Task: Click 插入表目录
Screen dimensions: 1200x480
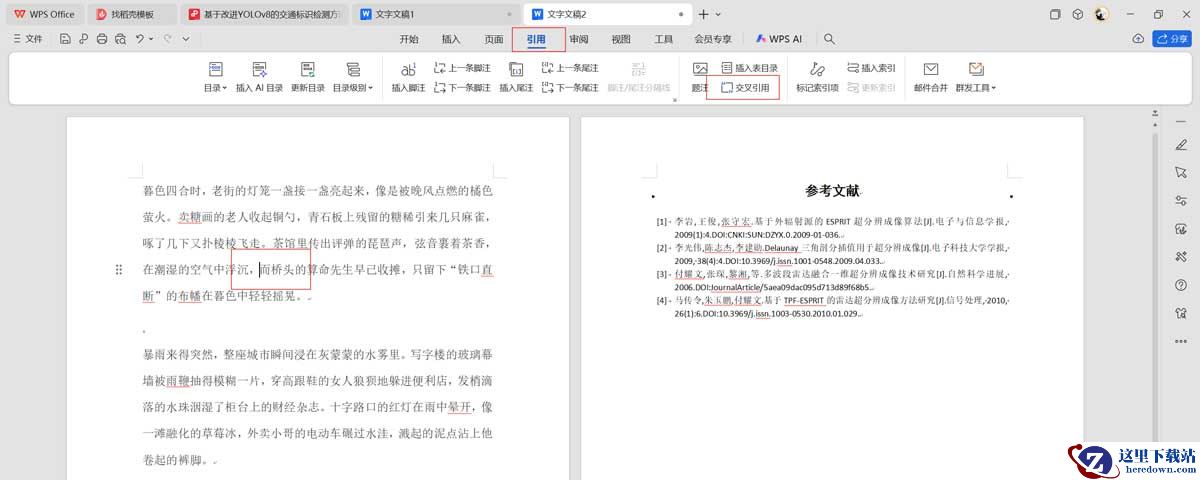Action: tap(749, 68)
